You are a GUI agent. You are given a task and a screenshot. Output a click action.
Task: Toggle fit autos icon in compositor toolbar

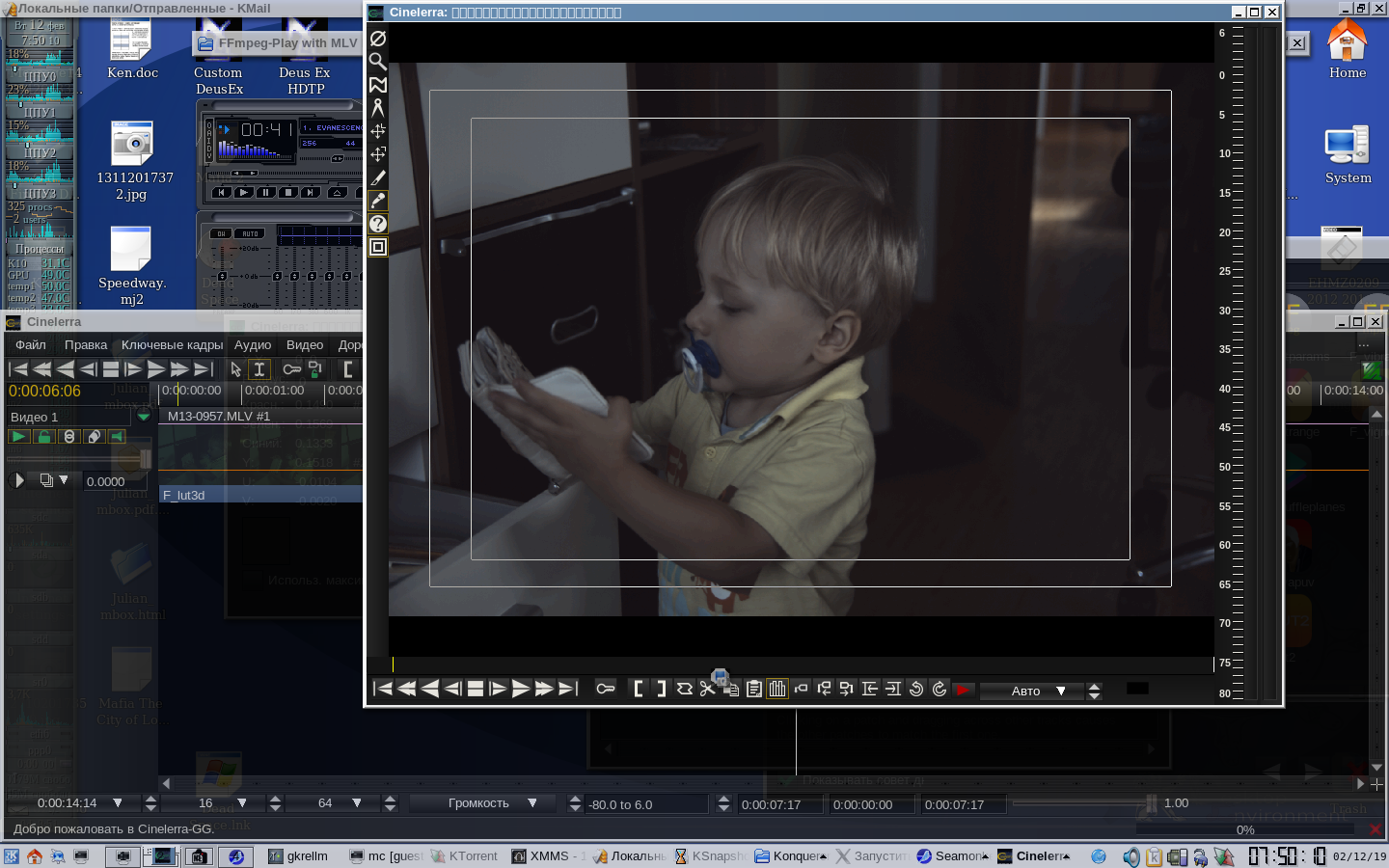point(777,689)
